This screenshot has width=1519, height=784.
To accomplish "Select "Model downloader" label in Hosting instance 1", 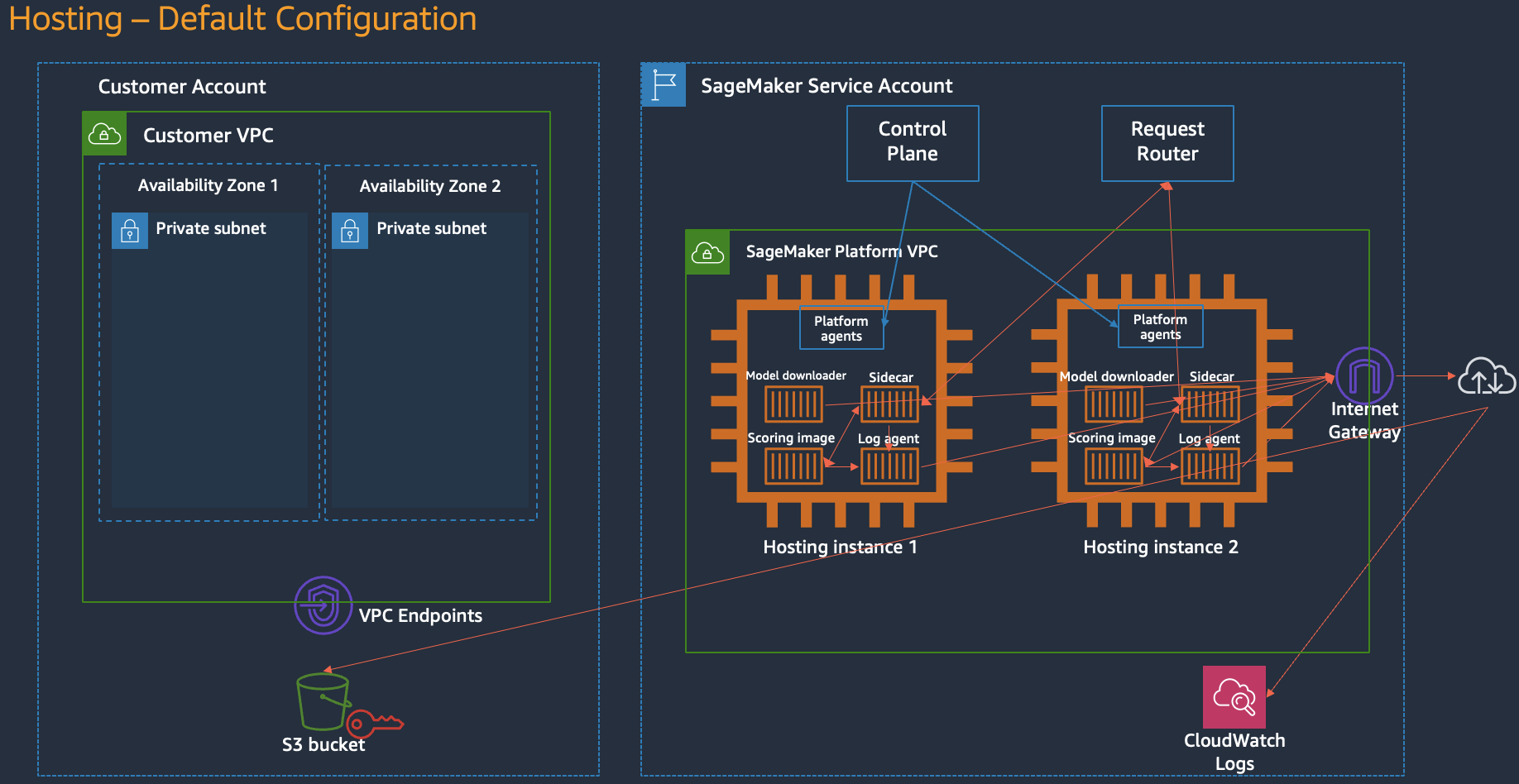I will coord(796,375).
